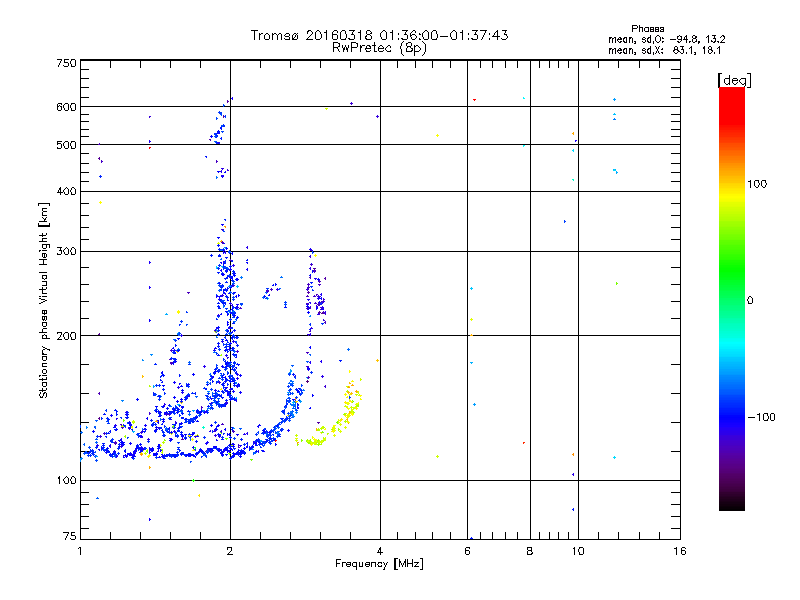
Task: Click the 'Stationary phase Virtual Height [km]' axis title
Action: click(x=44, y=300)
